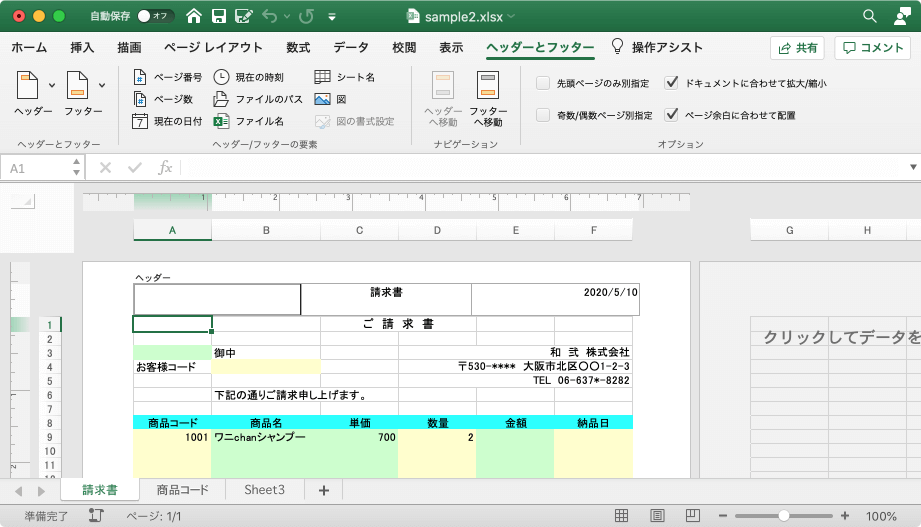Screen dimensions: 921x527
Task: Open the 表示 tab
Action: pyautogui.click(x=451, y=48)
